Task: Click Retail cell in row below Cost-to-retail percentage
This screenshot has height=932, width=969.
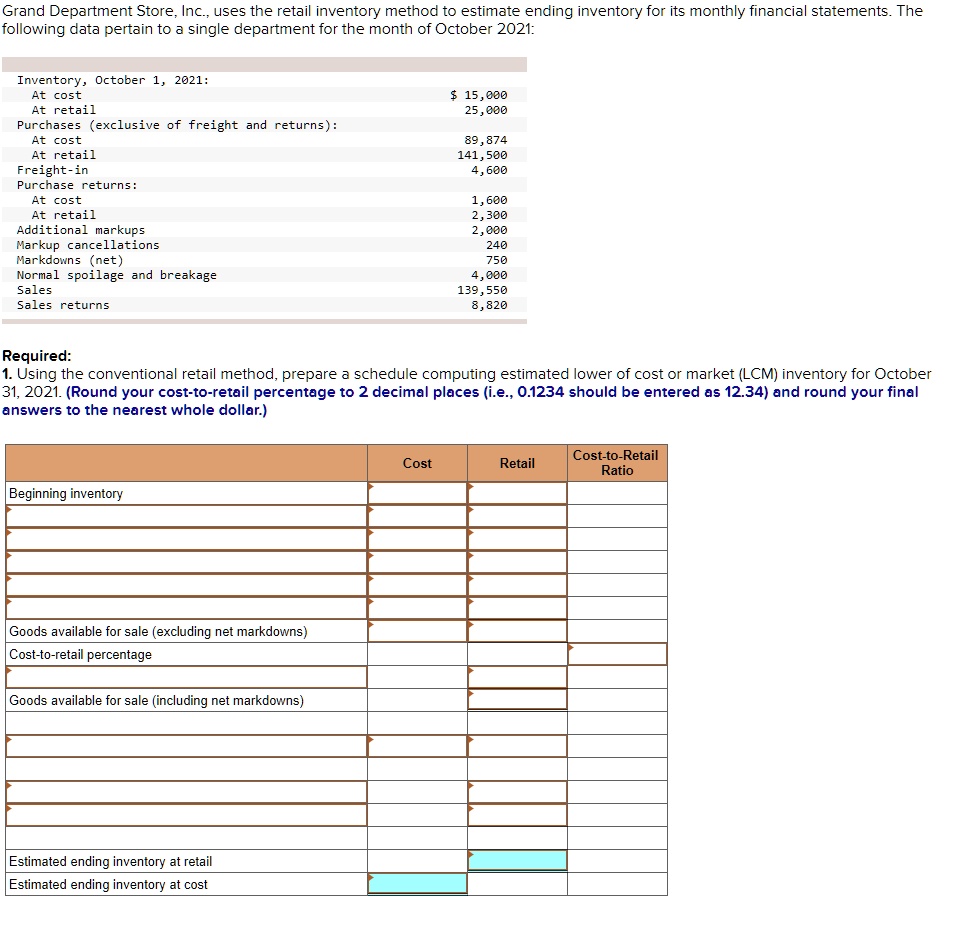Action: (x=517, y=677)
